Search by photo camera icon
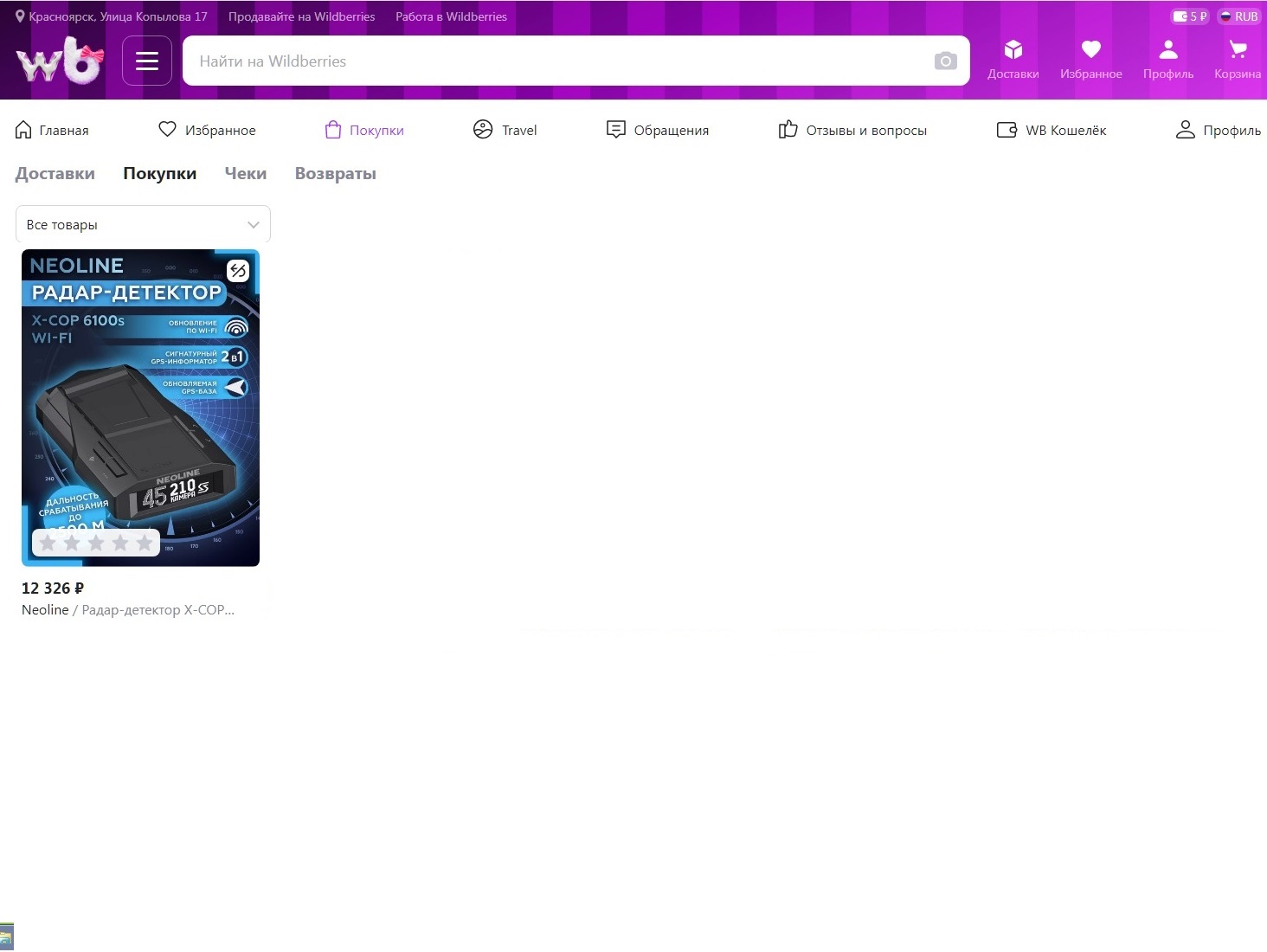 click(x=946, y=61)
